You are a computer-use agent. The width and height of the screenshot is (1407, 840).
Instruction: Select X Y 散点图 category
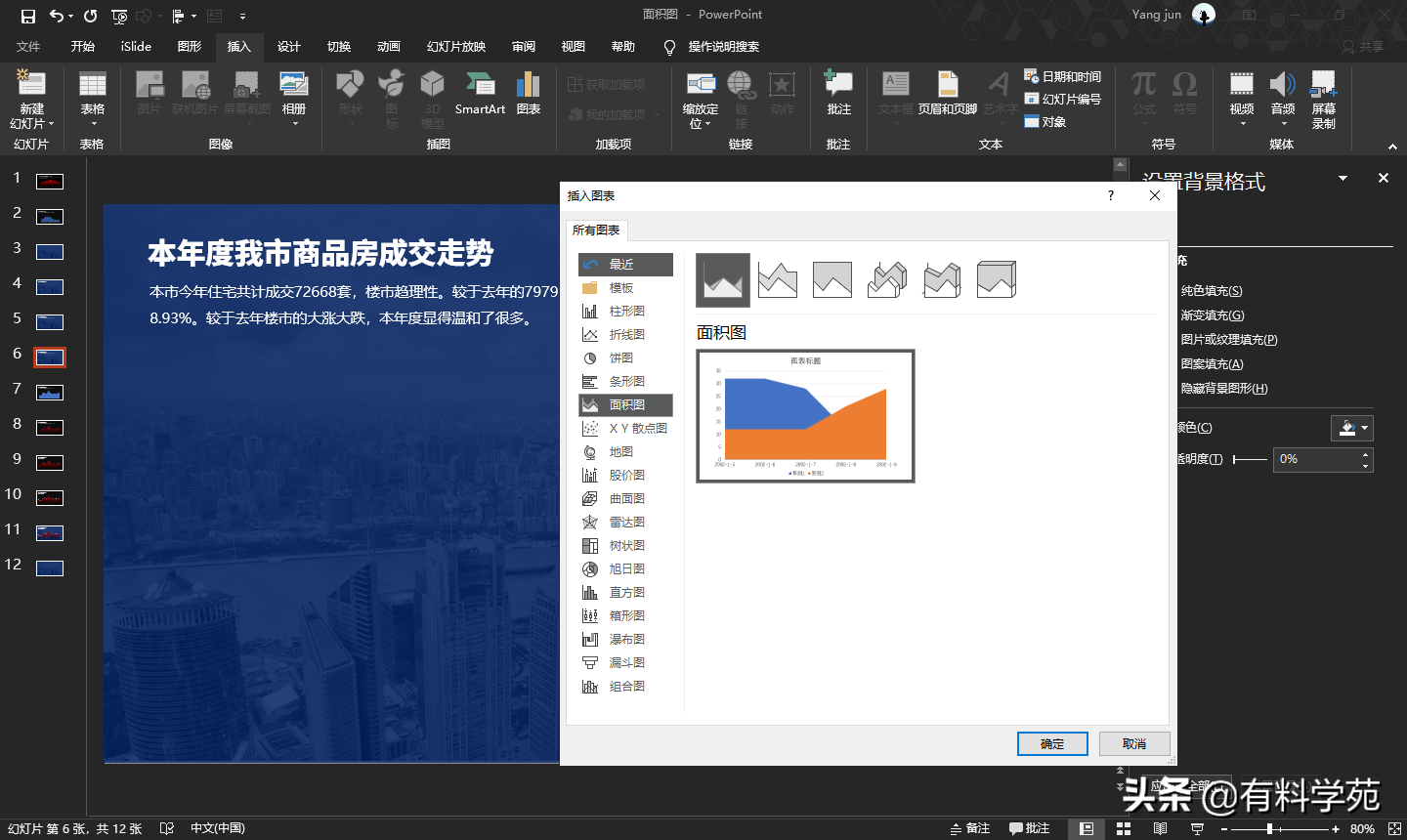point(625,429)
